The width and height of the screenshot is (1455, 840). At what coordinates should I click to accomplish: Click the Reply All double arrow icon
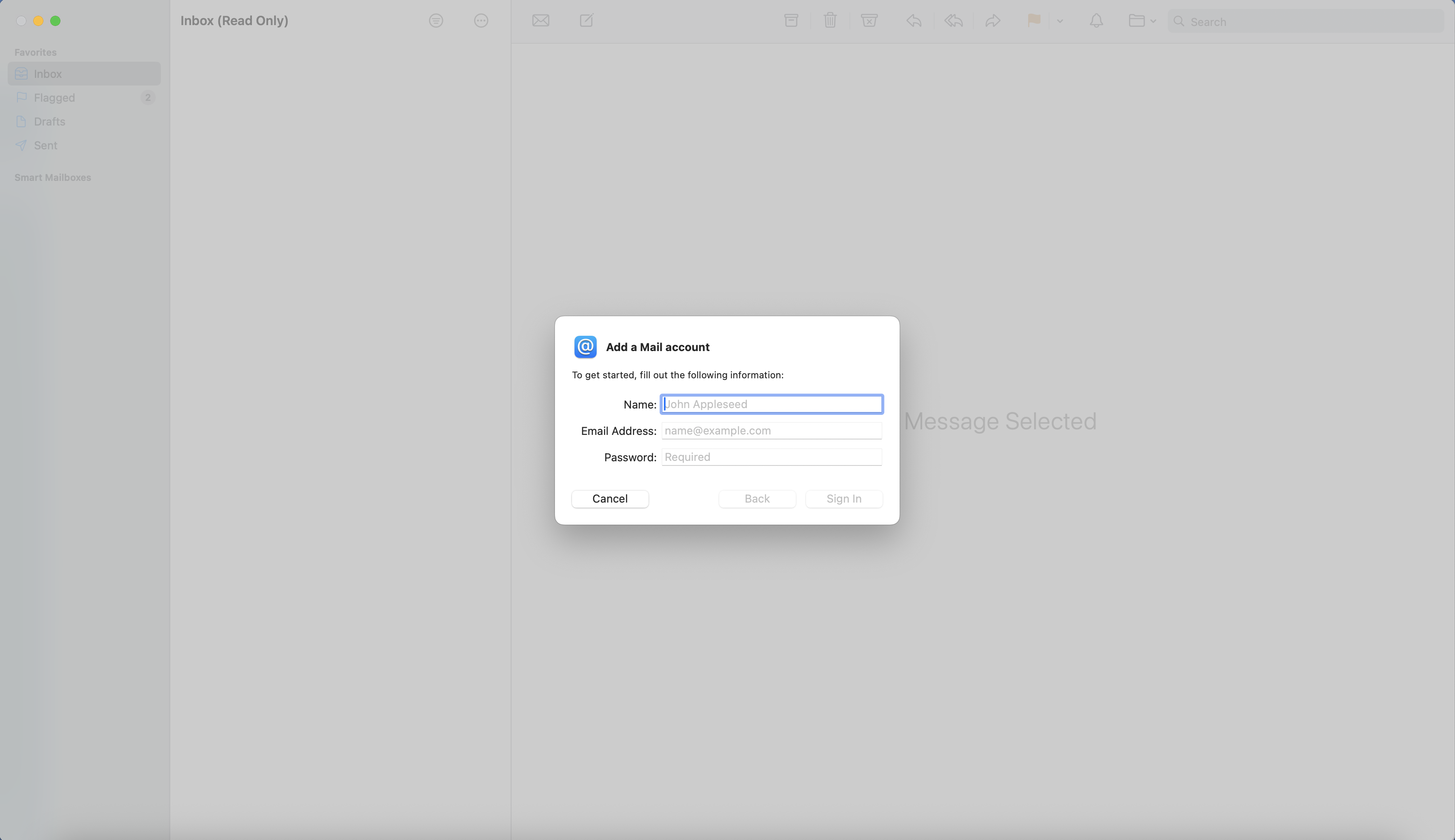click(953, 21)
